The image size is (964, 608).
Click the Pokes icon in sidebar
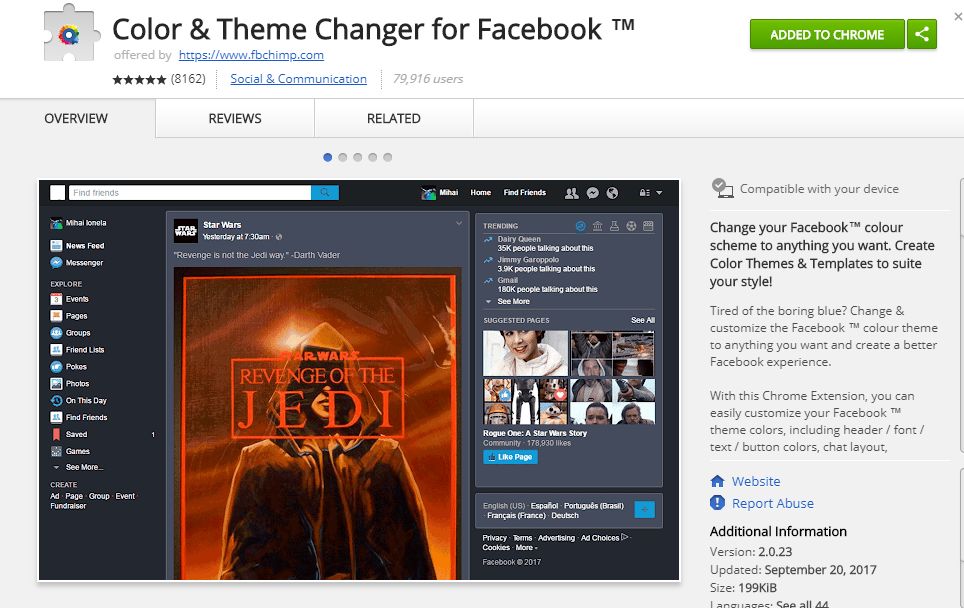[56, 366]
